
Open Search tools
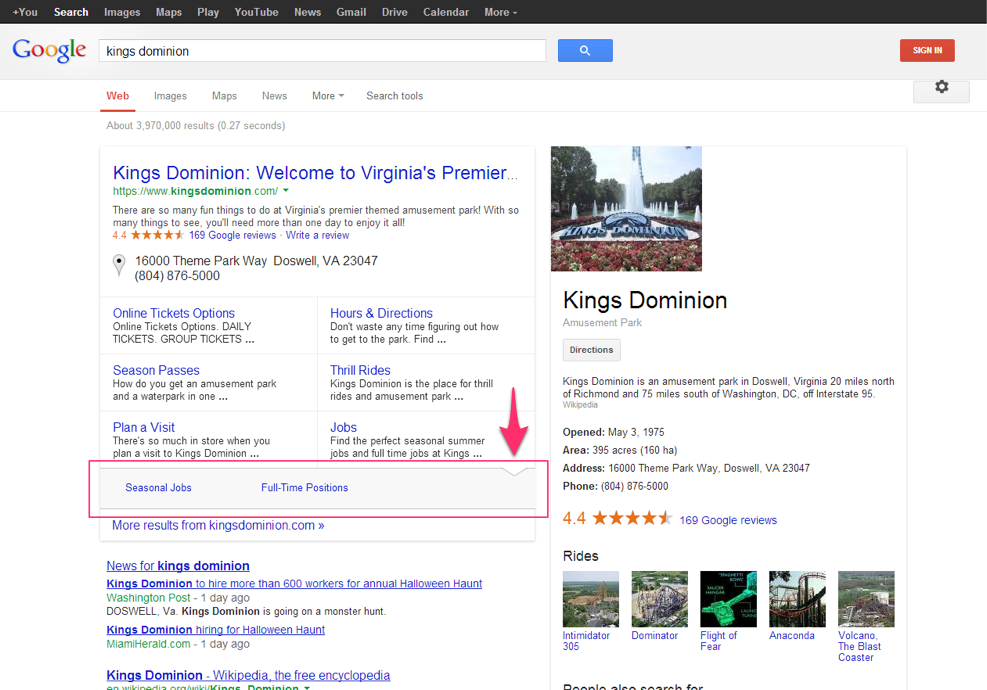pyautogui.click(x=395, y=96)
